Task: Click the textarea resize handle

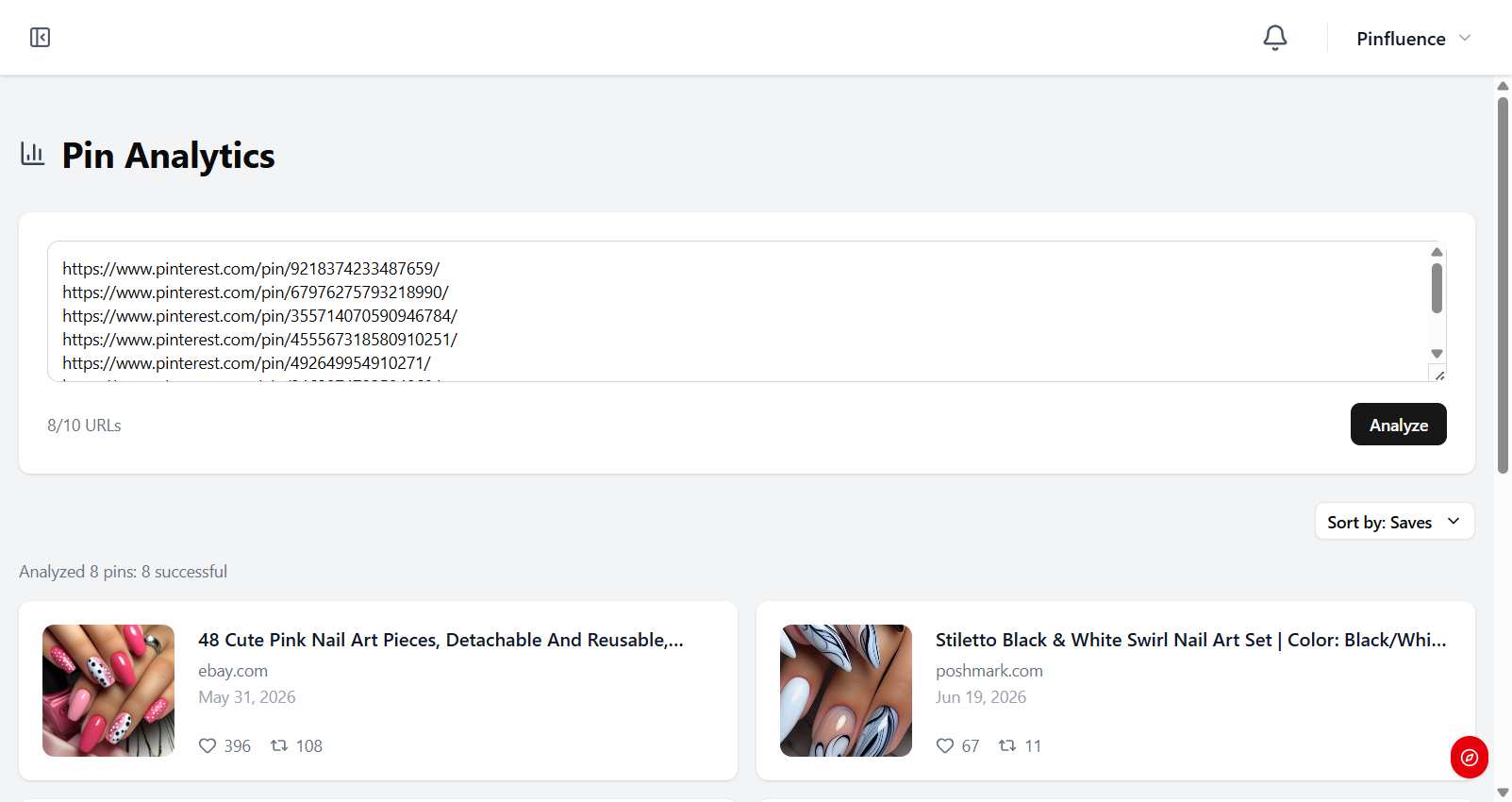Action: coord(1439,375)
